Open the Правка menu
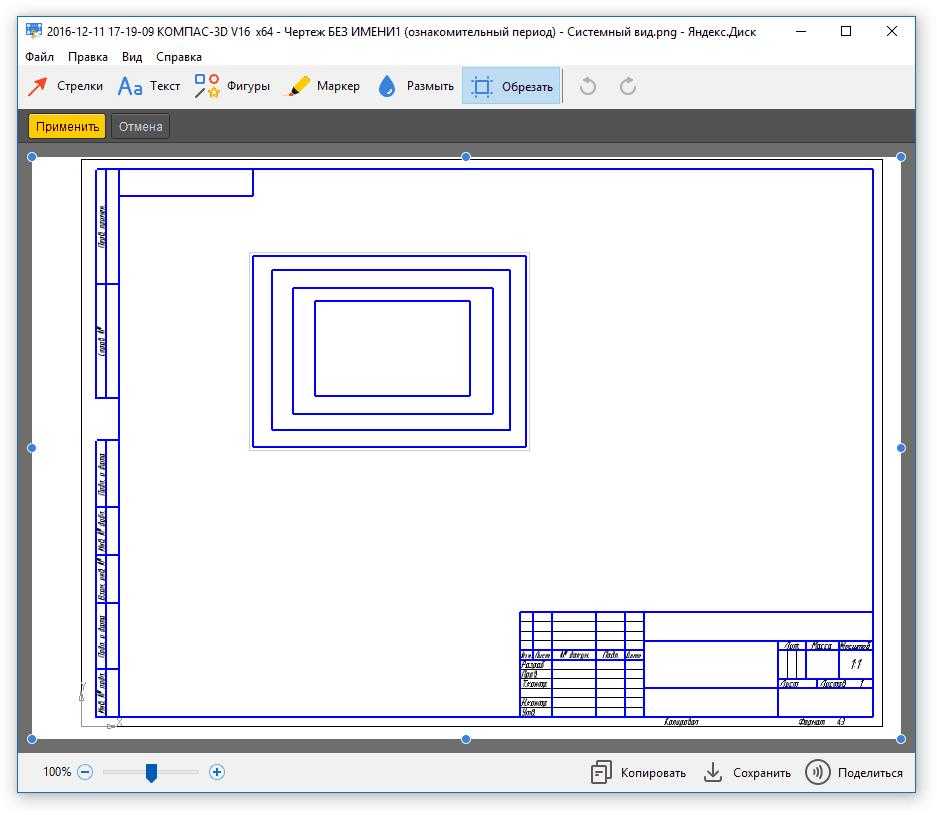 88,57
